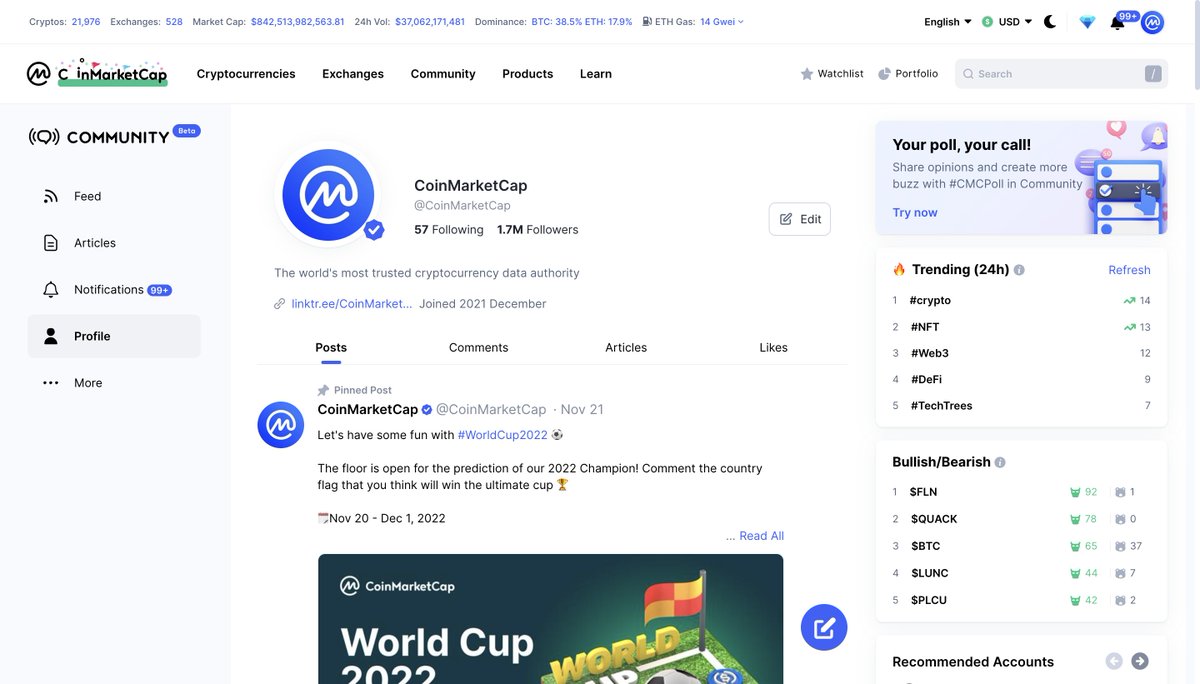Click the Portfolio pie chart icon

(x=885, y=74)
